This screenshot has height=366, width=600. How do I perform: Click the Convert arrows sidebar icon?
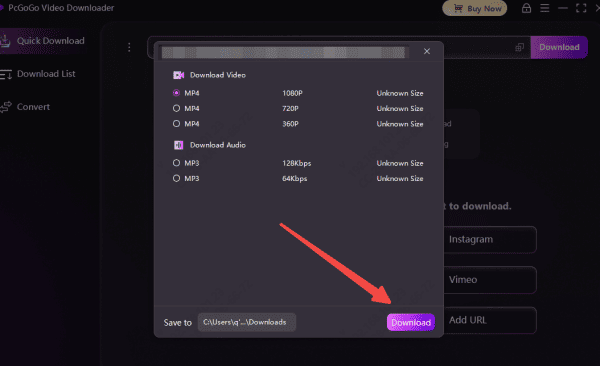pos(5,107)
